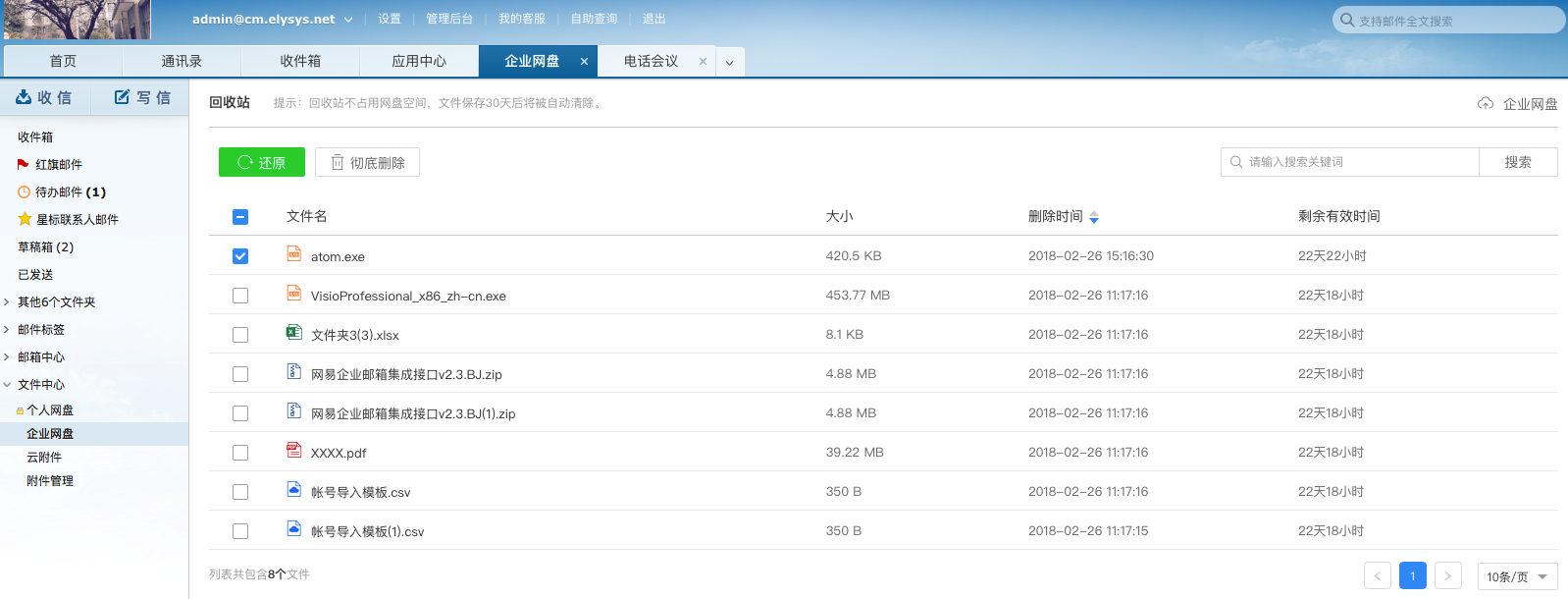Click the cloud upload 企业网盘 icon
The width and height of the screenshot is (1568, 599).
tap(1486, 103)
